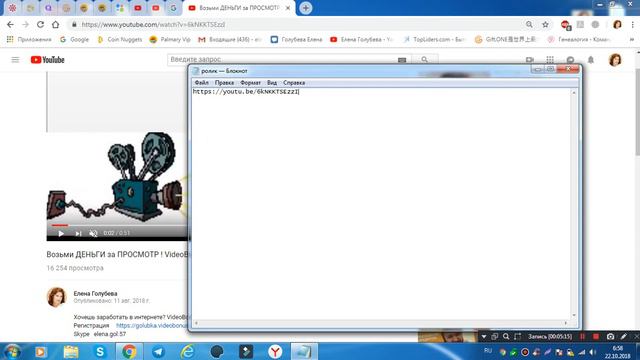Open Chrome three-dot menu
Image resolution: width=640 pixels, height=360 pixels.
[x=633, y=24]
